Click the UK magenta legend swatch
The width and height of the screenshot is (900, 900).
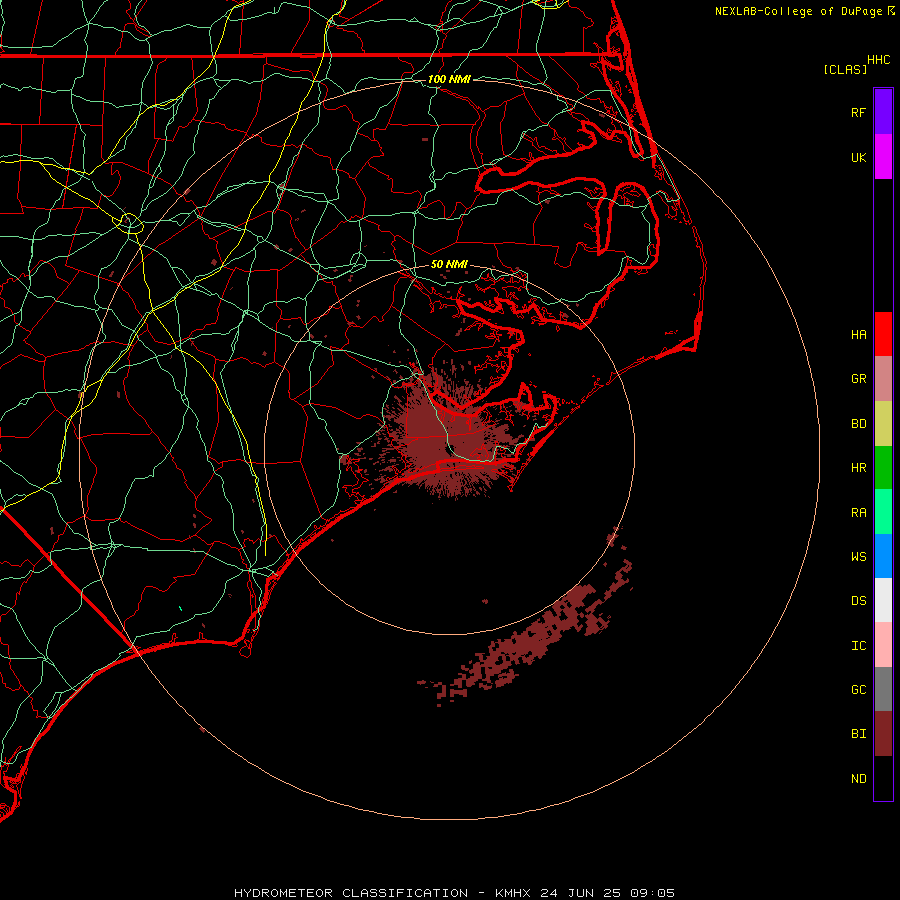coord(883,157)
